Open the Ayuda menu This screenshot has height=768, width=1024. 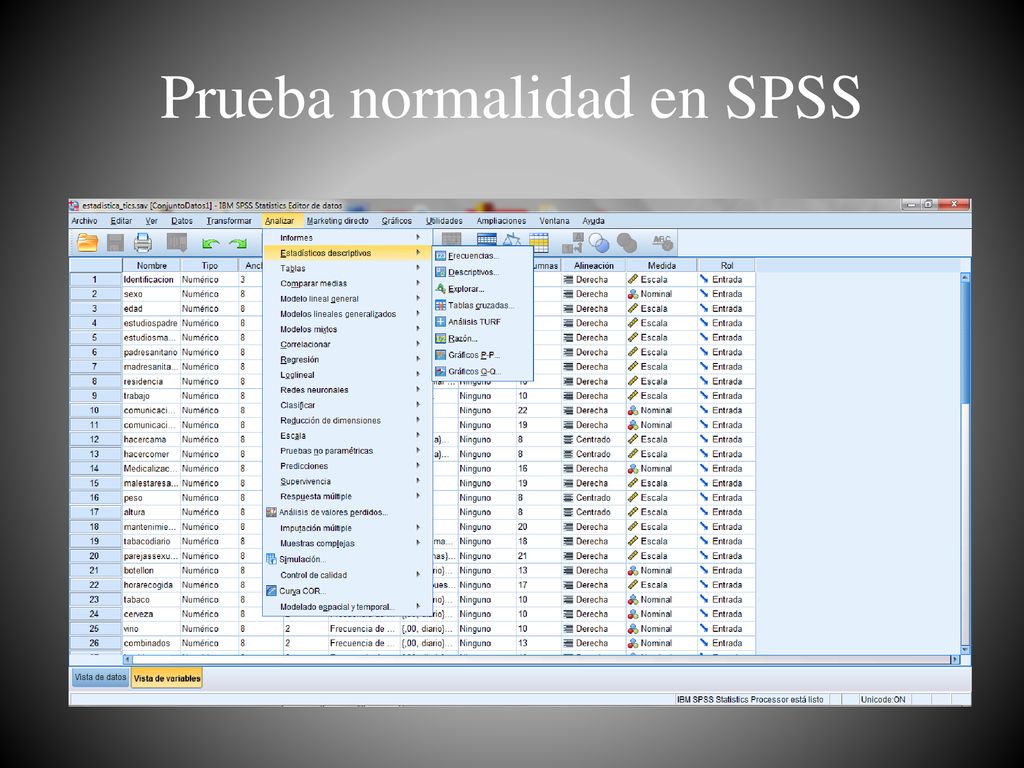[593, 221]
